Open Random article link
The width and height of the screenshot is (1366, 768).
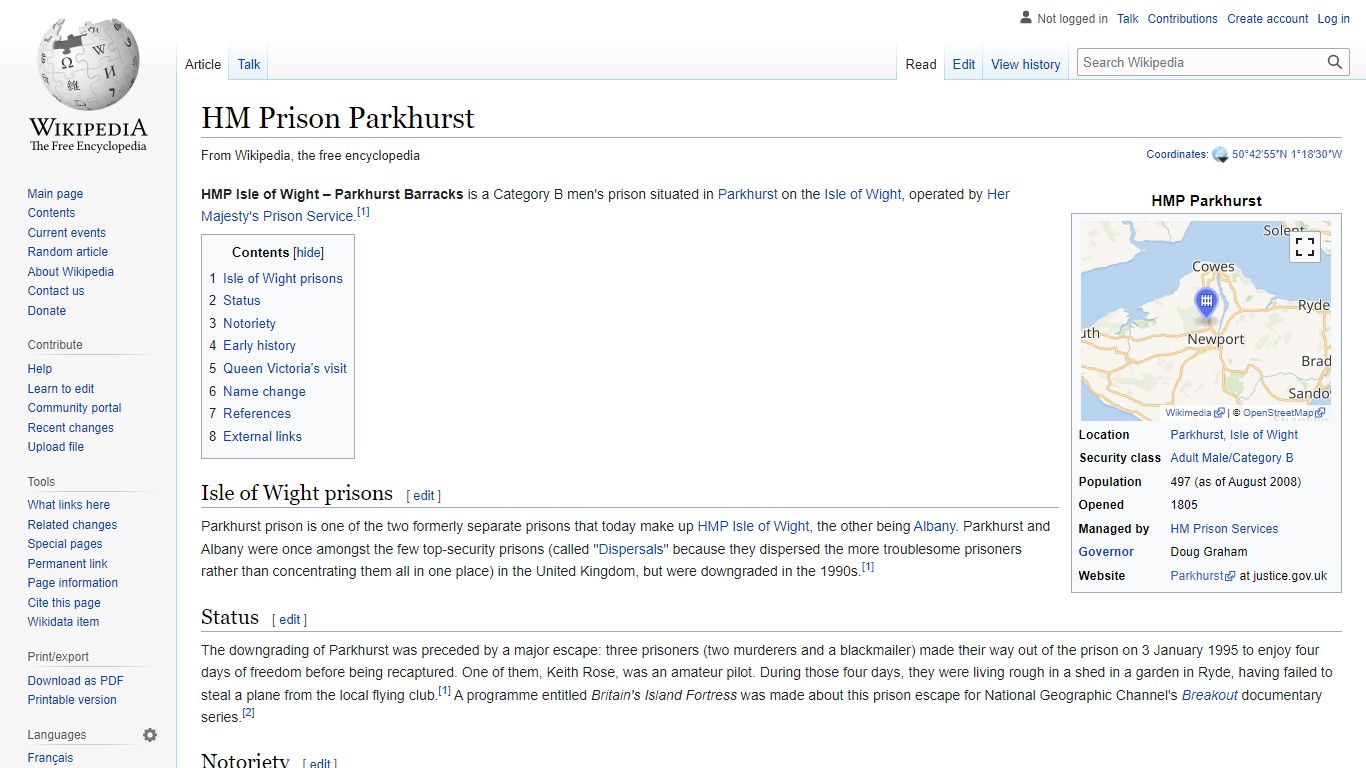pyautogui.click(x=67, y=252)
